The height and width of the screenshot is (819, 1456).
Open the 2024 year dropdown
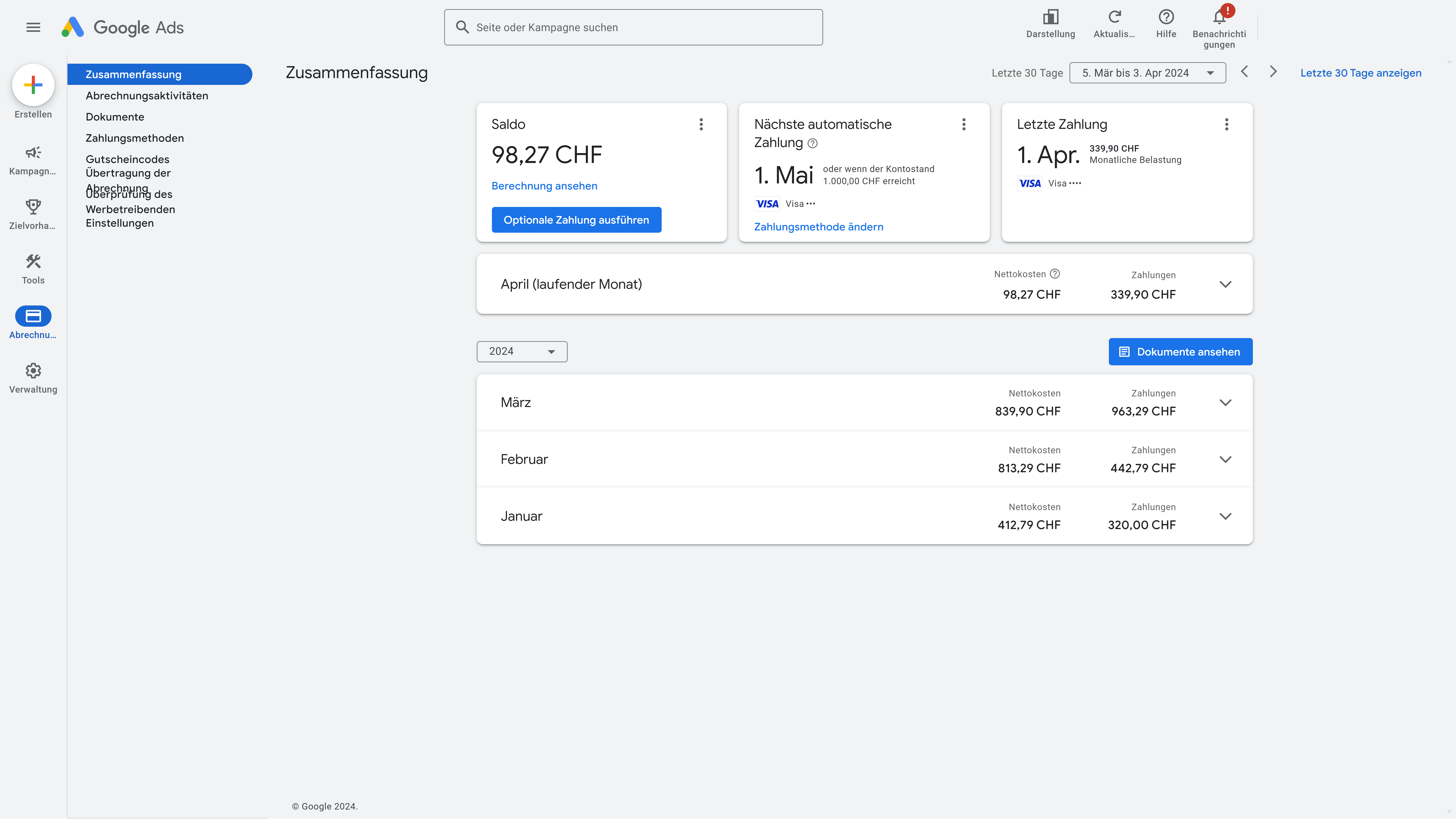[522, 352]
